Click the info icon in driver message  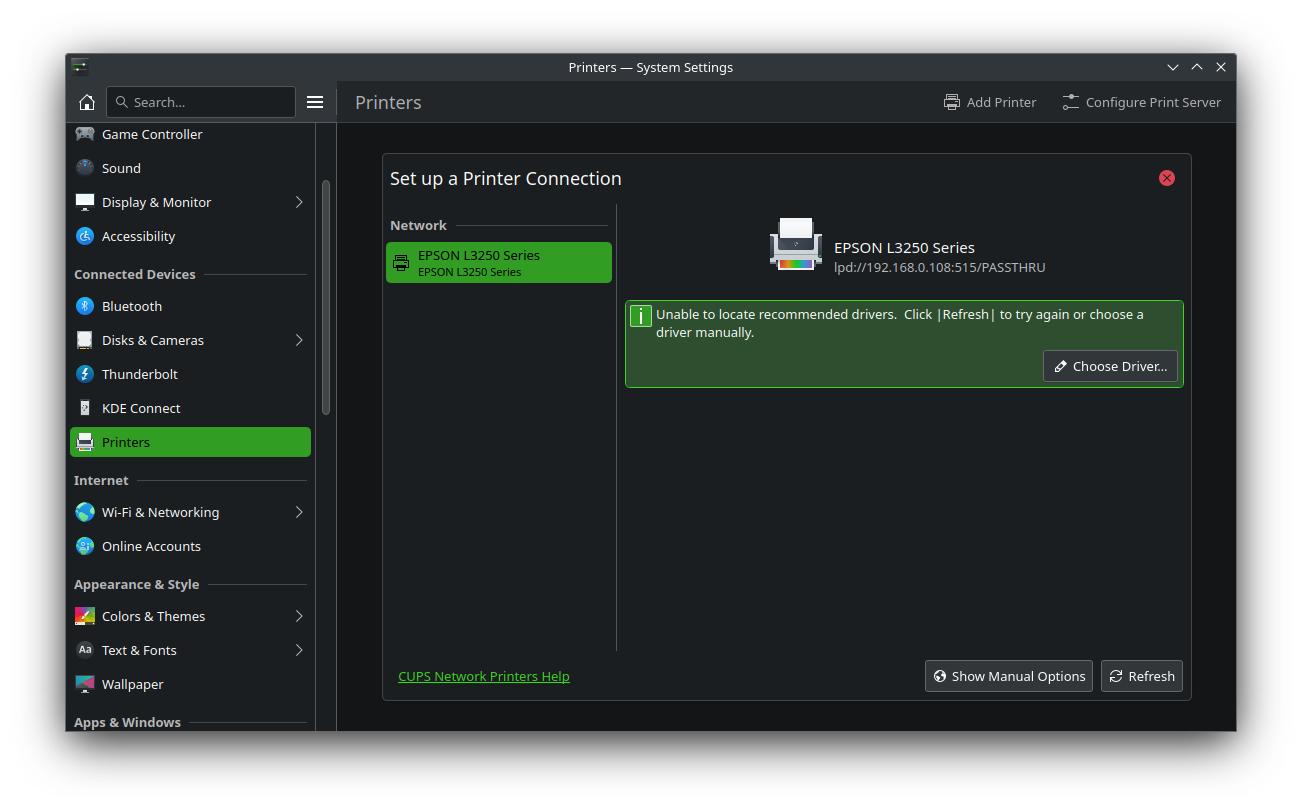pyautogui.click(x=641, y=317)
